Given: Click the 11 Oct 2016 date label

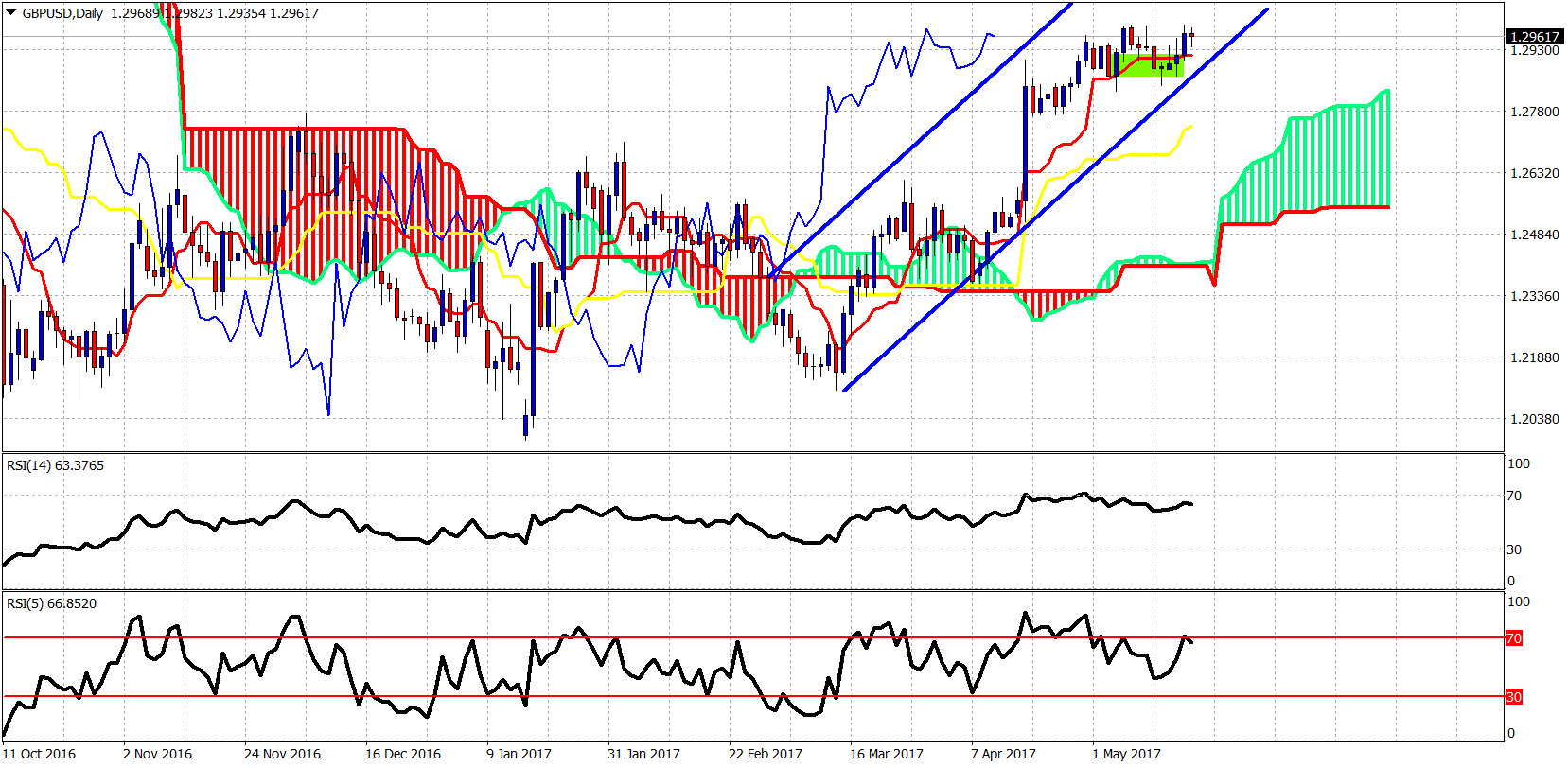Looking at the screenshot, I should [40, 754].
